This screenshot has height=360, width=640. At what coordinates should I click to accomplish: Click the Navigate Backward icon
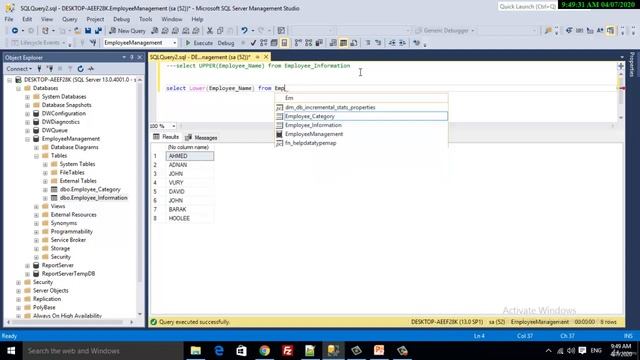tap(15, 31)
